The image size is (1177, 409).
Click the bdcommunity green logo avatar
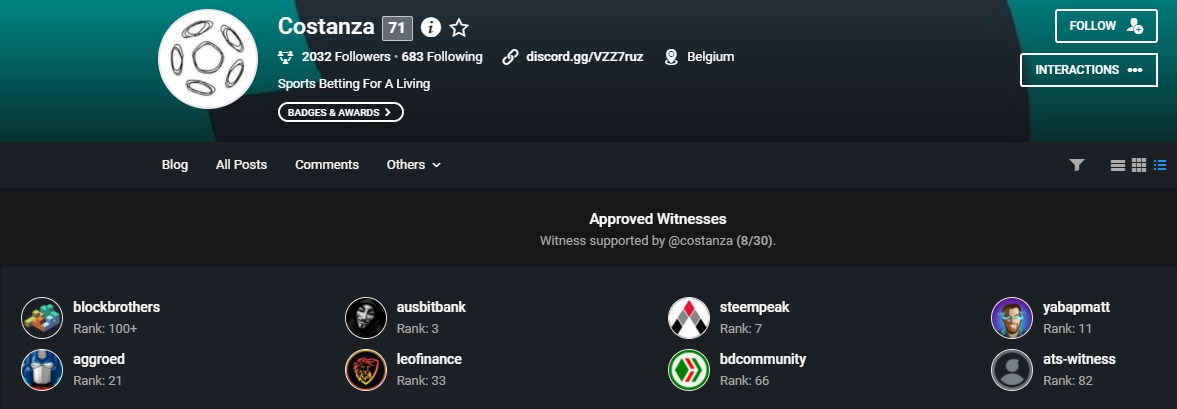click(689, 370)
